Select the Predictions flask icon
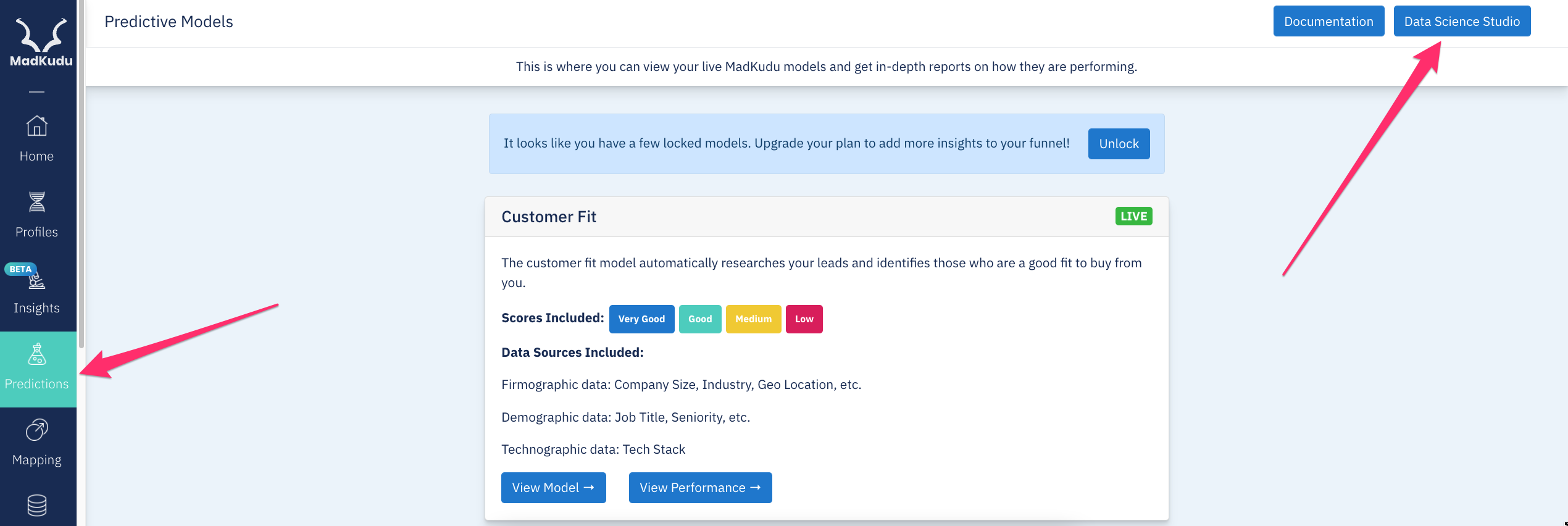This screenshot has height=526, width=1568. [x=36, y=354]
